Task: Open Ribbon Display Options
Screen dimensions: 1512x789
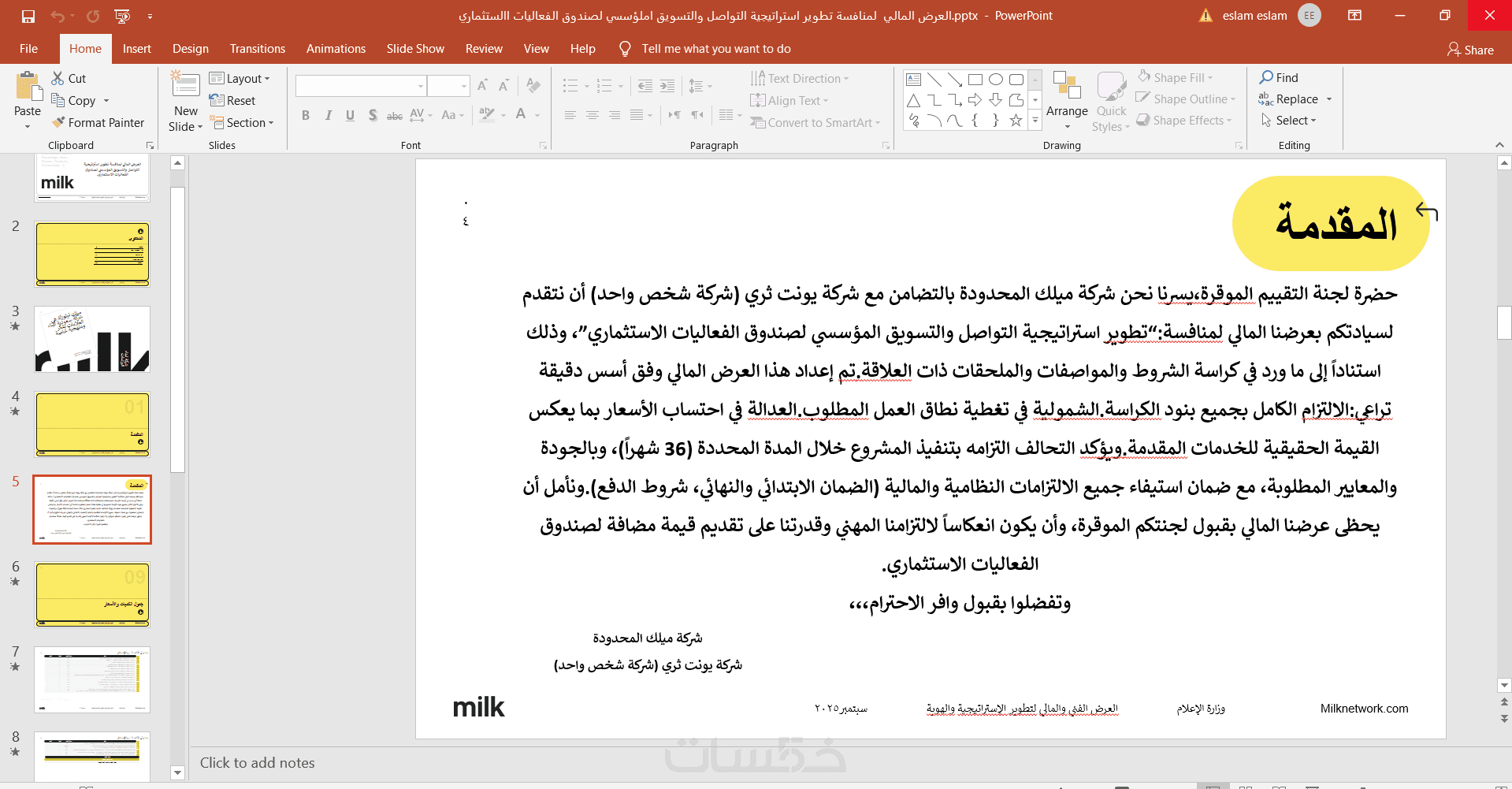Action: pos(1355,16)
